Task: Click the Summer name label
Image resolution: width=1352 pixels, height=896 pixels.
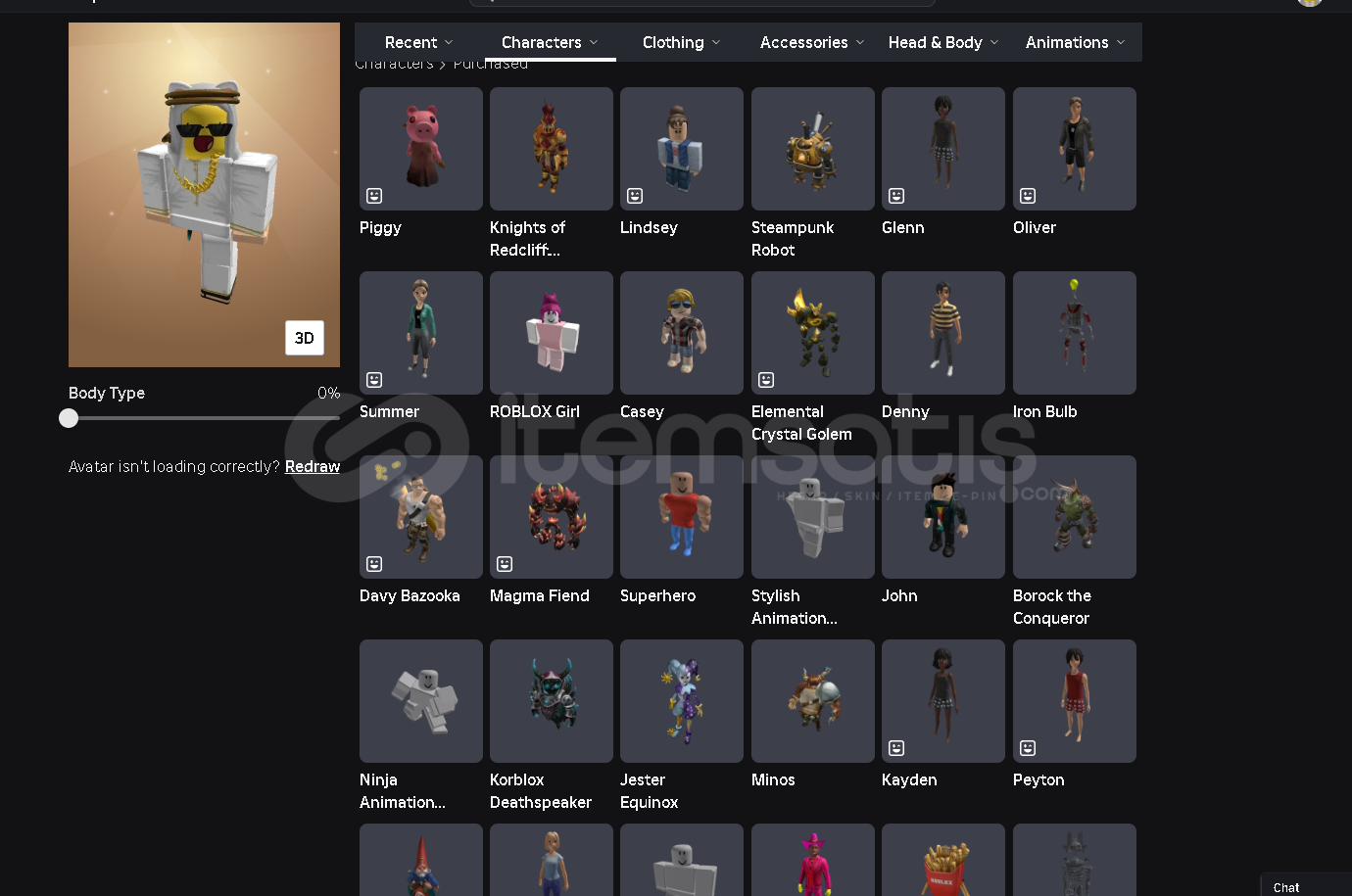Action: (x=389, y=412)
